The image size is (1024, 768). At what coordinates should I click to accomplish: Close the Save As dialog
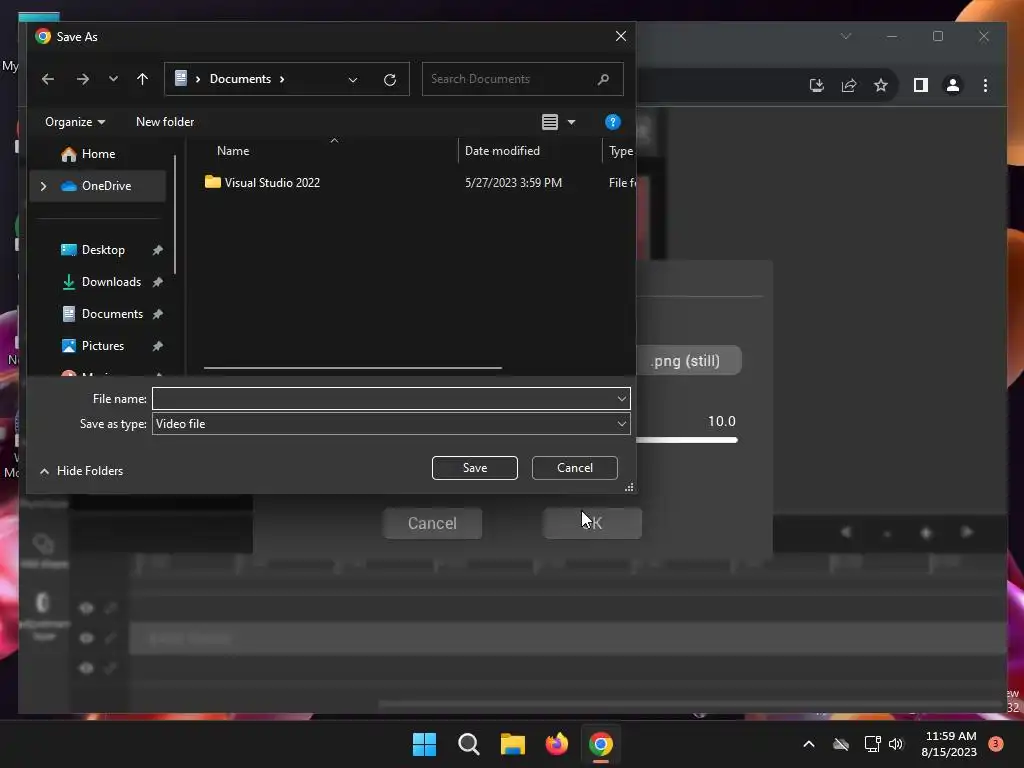click(x=620, y=37)
